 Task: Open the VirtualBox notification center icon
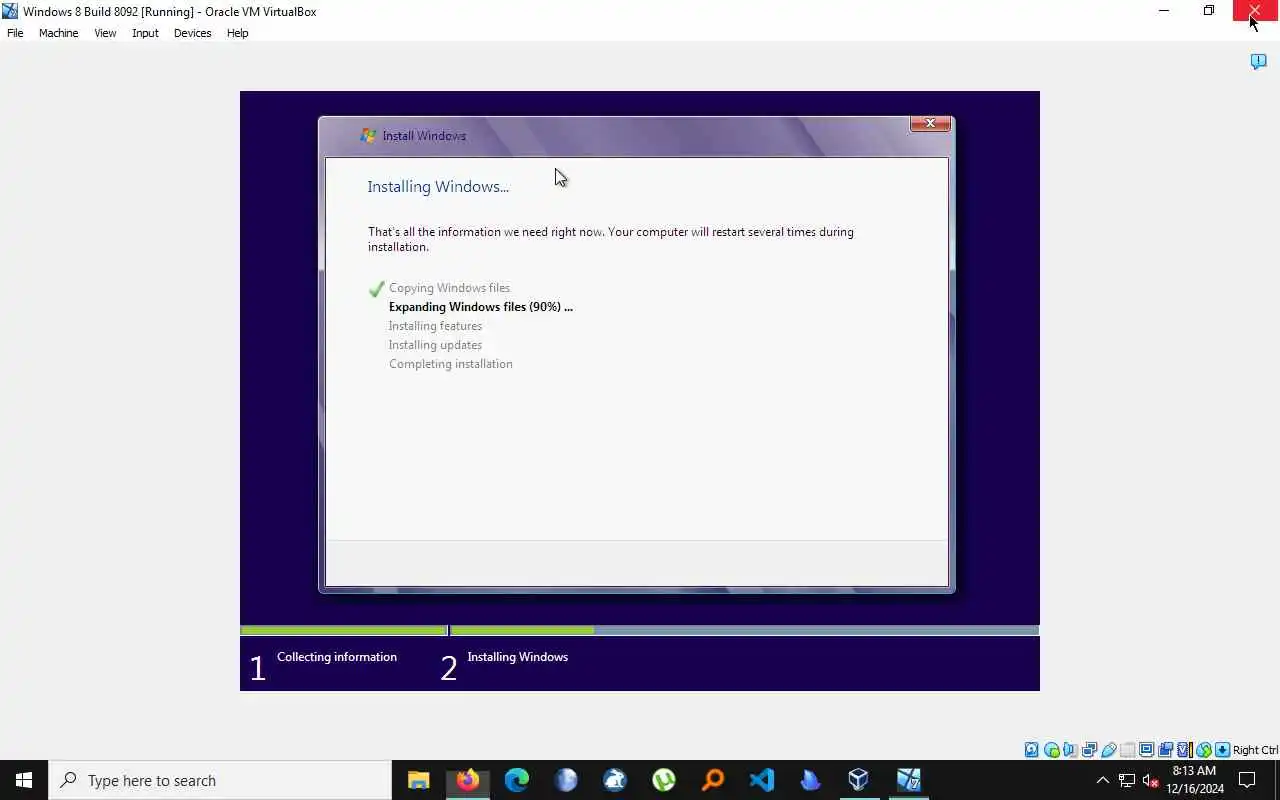pos(1259,62)
